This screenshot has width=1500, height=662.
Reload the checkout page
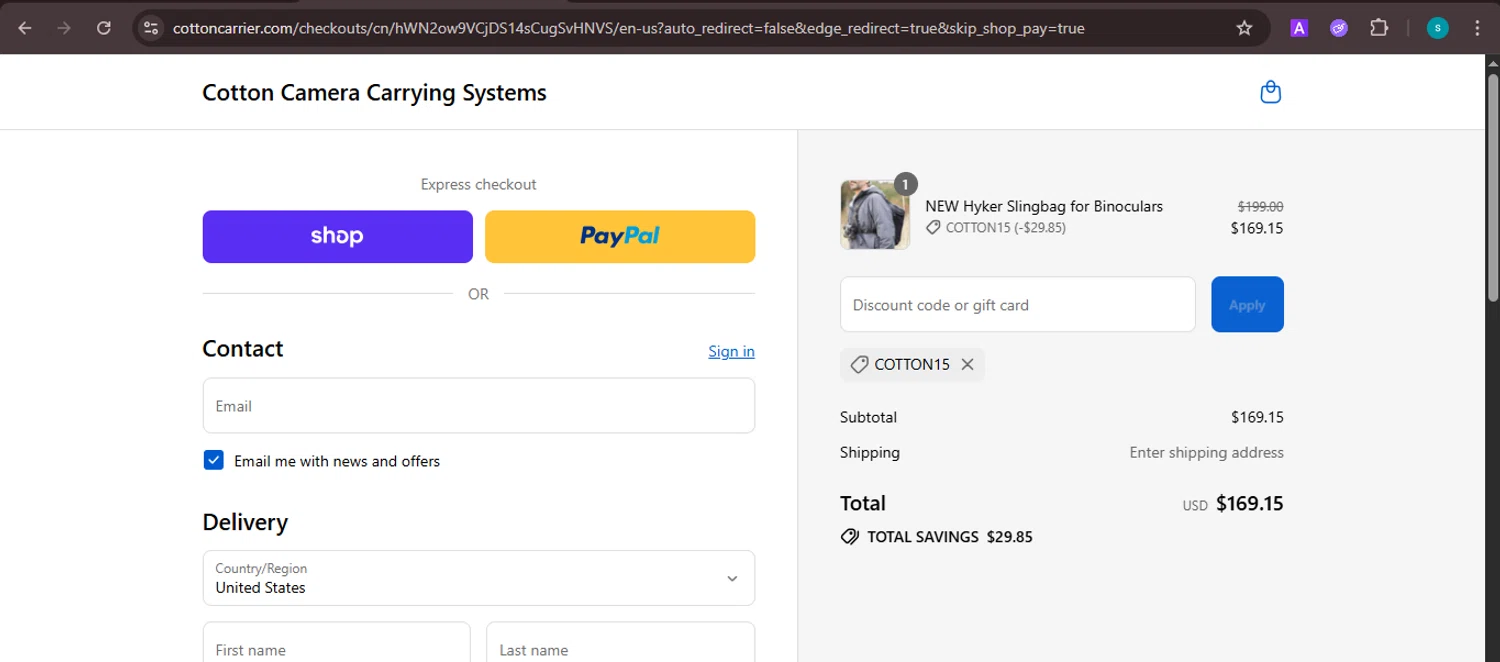(x=104, y=28)
